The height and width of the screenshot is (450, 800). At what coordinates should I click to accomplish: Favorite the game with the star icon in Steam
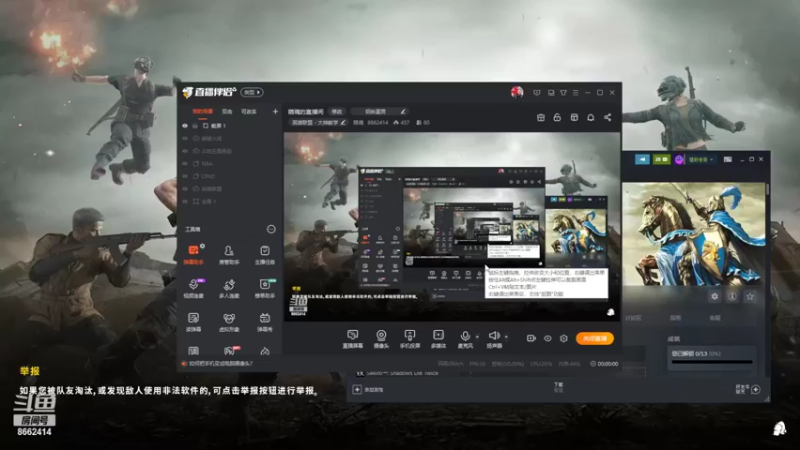coord(750,296)
